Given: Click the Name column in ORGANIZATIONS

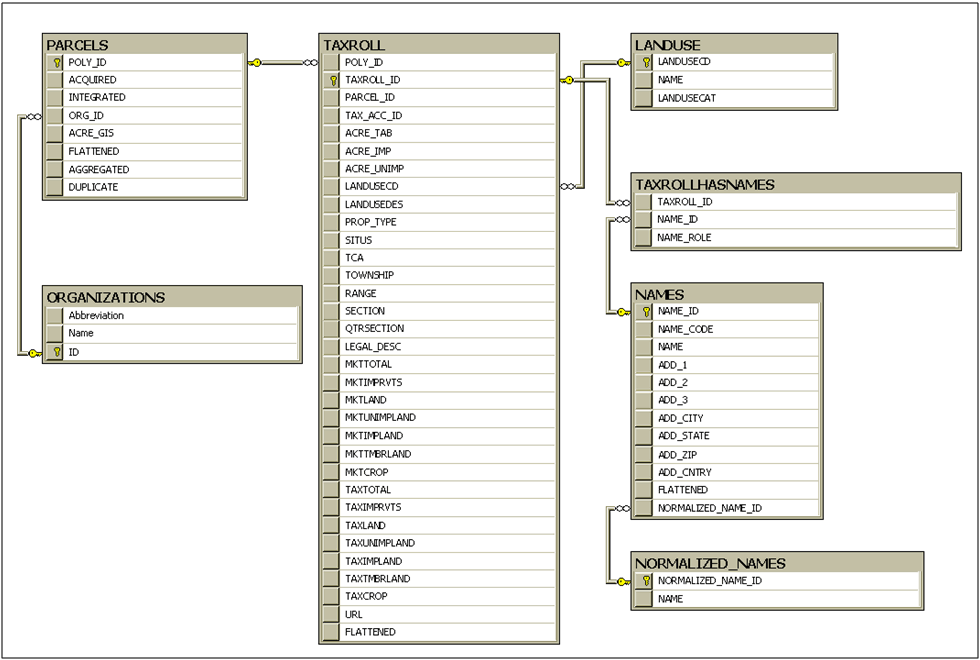Looking at the screenshot, I should point(172,333).
